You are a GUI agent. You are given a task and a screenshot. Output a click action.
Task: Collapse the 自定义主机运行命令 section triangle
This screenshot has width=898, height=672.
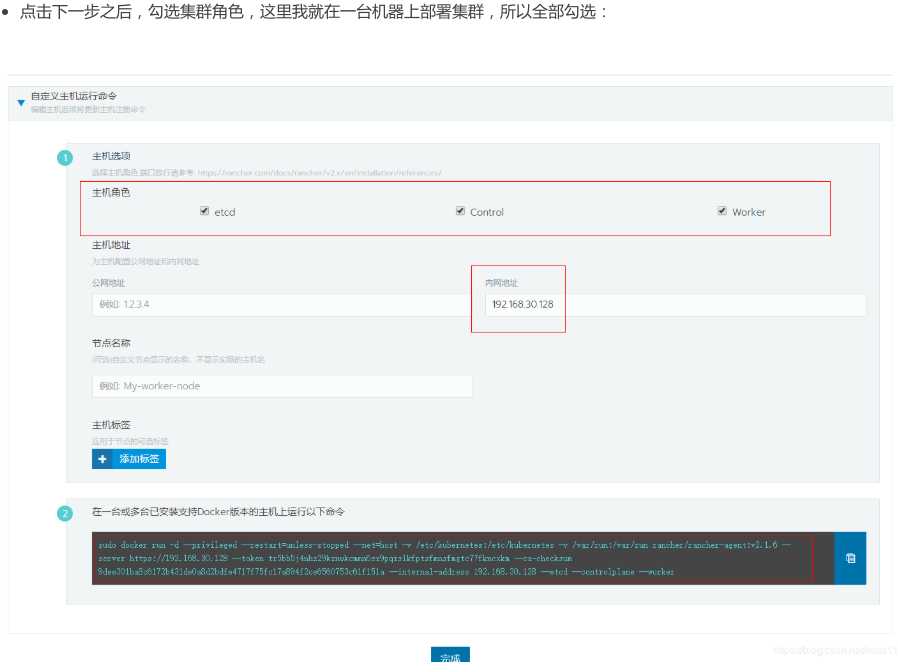pos(21,103)
